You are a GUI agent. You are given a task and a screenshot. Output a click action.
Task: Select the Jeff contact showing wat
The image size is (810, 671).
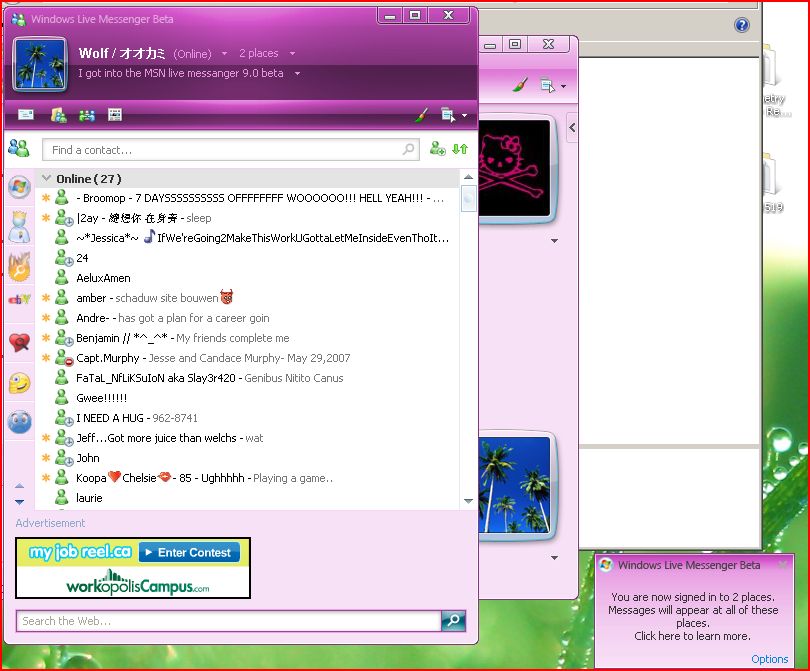pyautogui.click(x=247, y=438)
